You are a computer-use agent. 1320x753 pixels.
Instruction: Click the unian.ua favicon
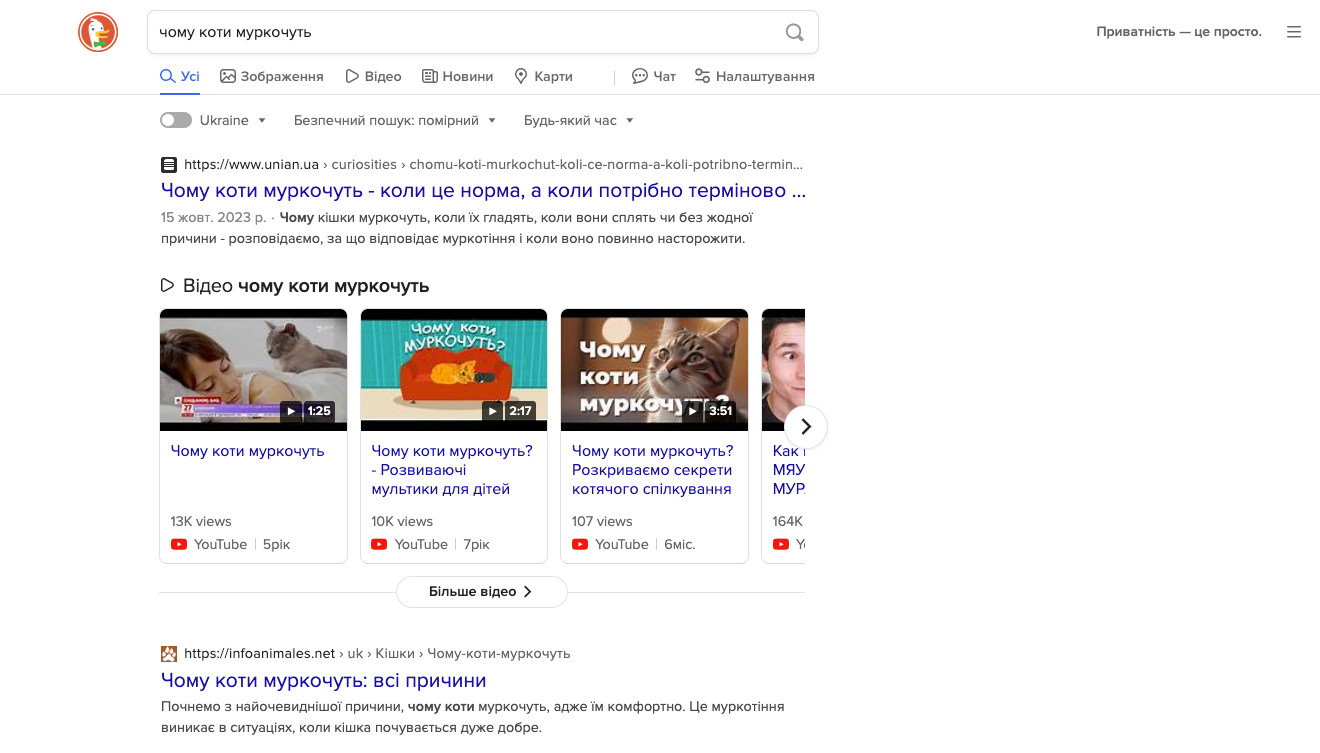tap(169, 164)
